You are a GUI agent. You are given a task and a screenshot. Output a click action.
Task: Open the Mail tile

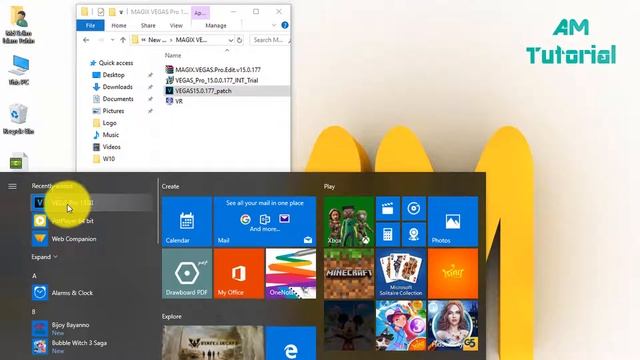point(265,222)
